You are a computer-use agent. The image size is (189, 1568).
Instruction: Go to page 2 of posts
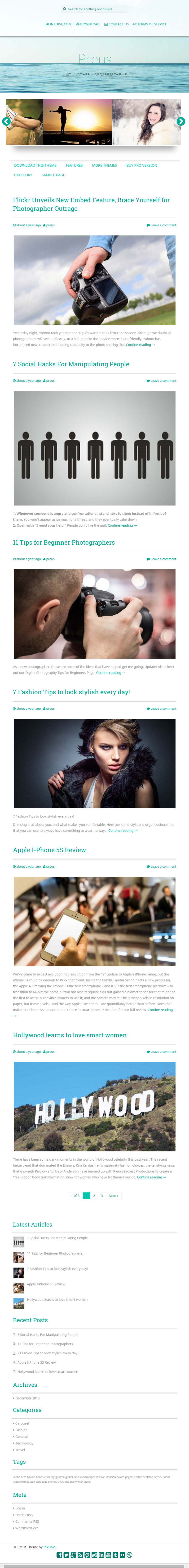coord(94,1196)
